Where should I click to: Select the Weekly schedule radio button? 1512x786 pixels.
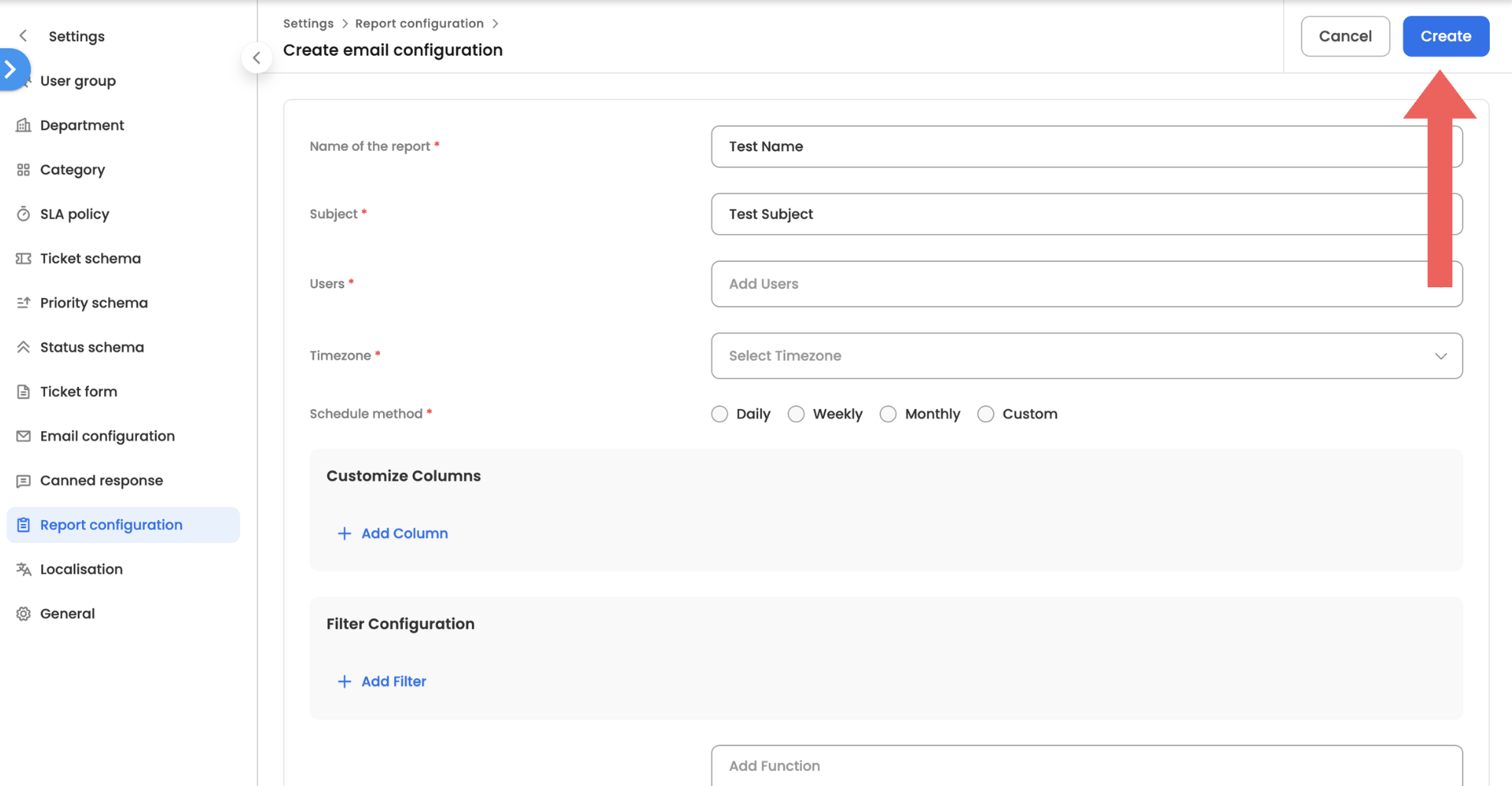coord(797,414)
